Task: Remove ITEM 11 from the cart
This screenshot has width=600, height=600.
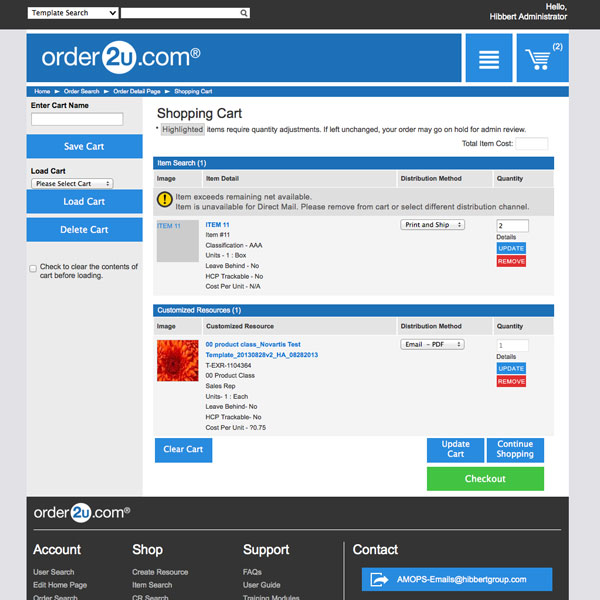Action: click(510, 261)
